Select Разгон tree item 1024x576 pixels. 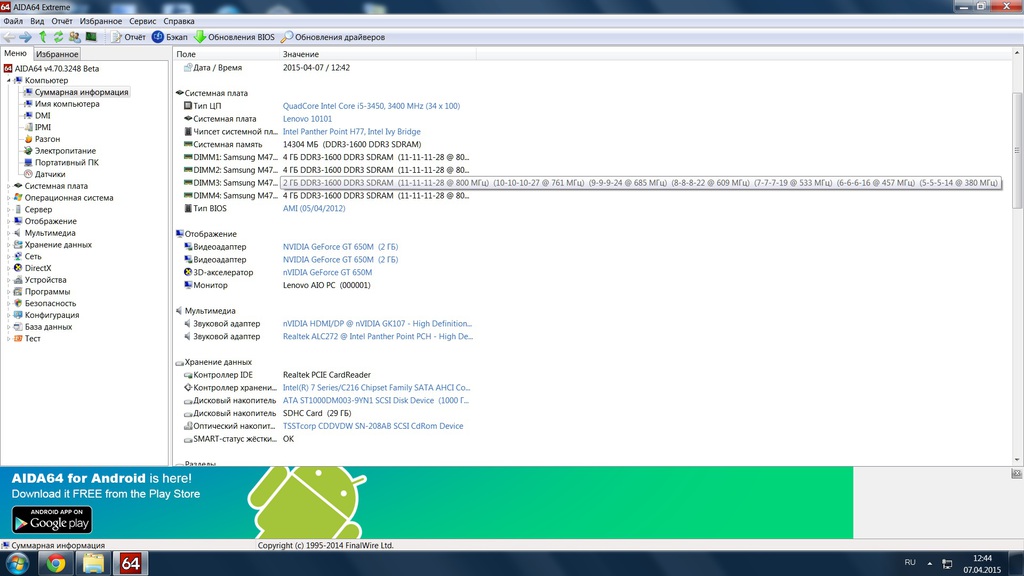coord(47,139)
